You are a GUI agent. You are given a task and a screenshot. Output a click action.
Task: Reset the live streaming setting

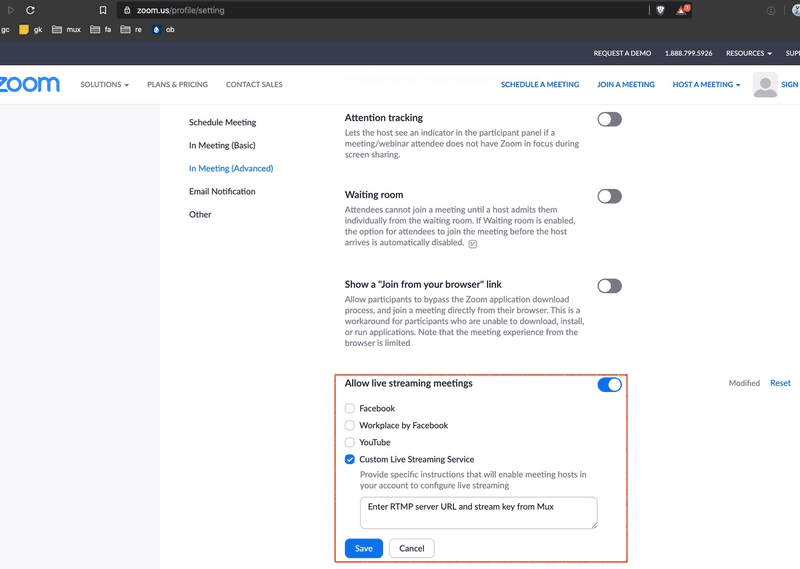click(780, 383)
